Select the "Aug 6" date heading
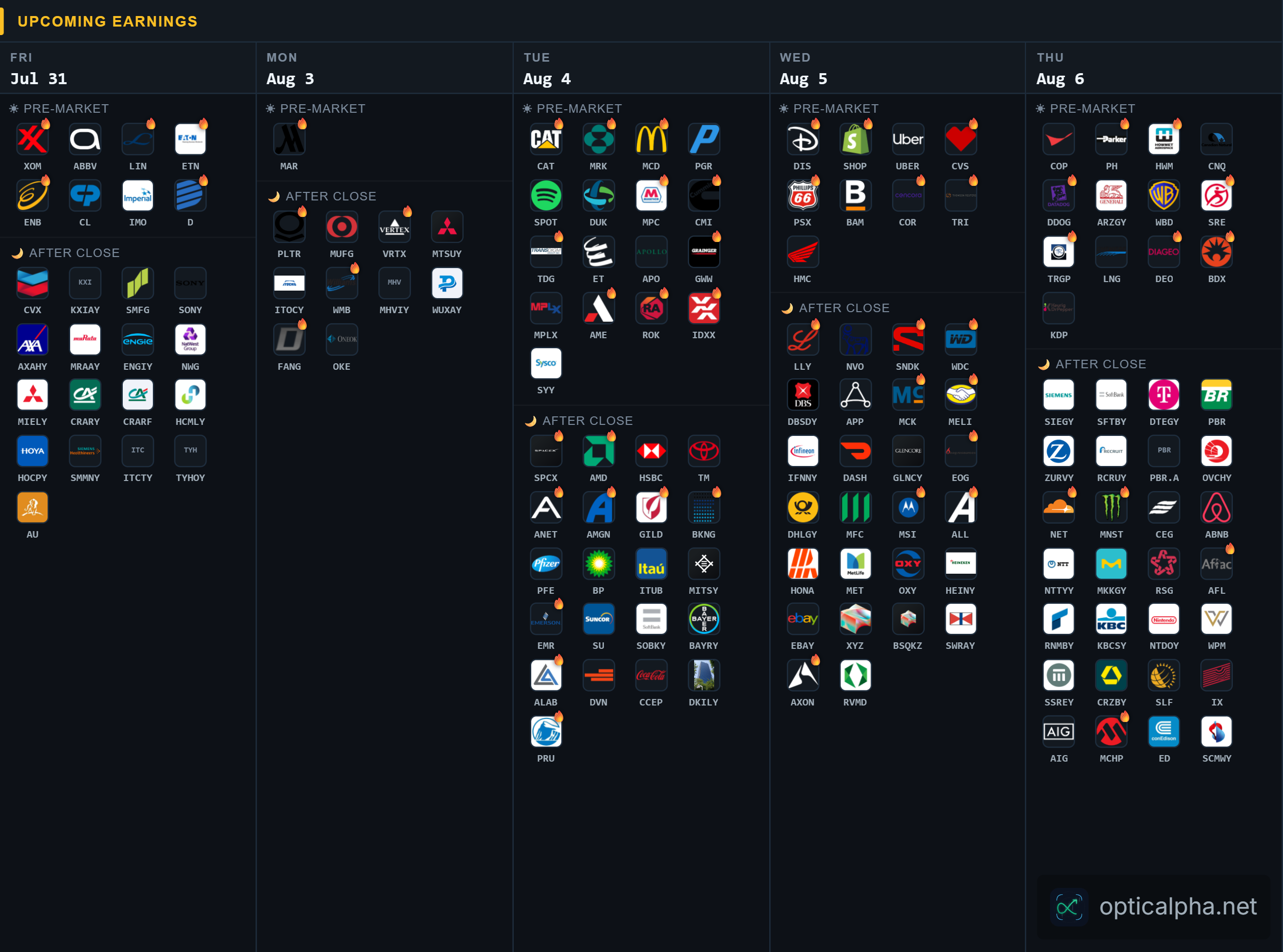Viewport: 1283px width, 952px height. 1060,78
